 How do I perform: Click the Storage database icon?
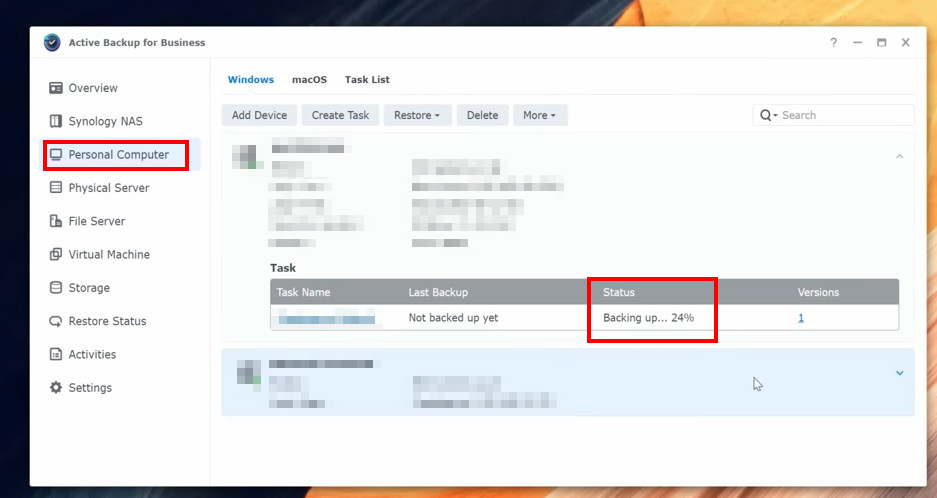tap(56, 288)
